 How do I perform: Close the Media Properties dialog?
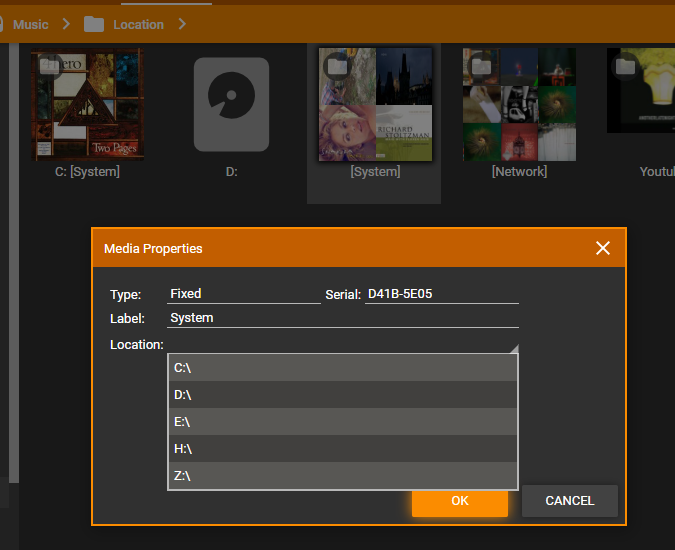click(602, 248)
